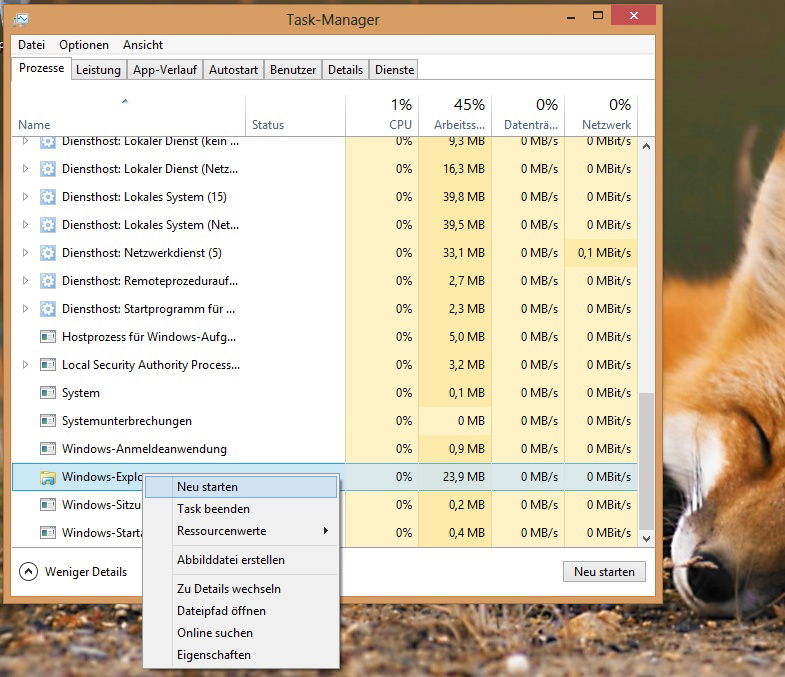Expand Diensthost: Lokales System (15) group

(x=25, y=197)
